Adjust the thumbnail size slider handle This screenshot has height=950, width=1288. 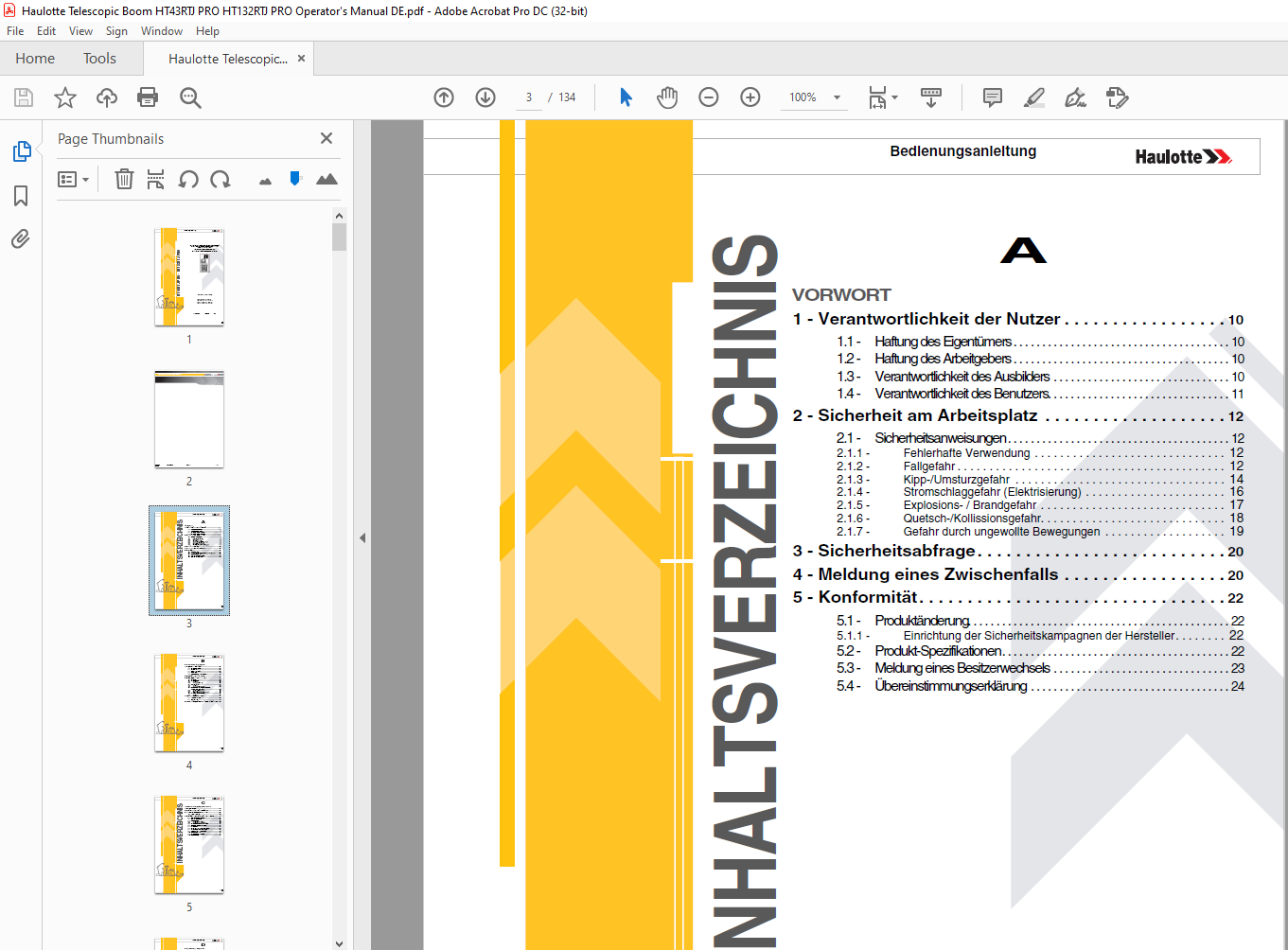click(x=295, y=178)
